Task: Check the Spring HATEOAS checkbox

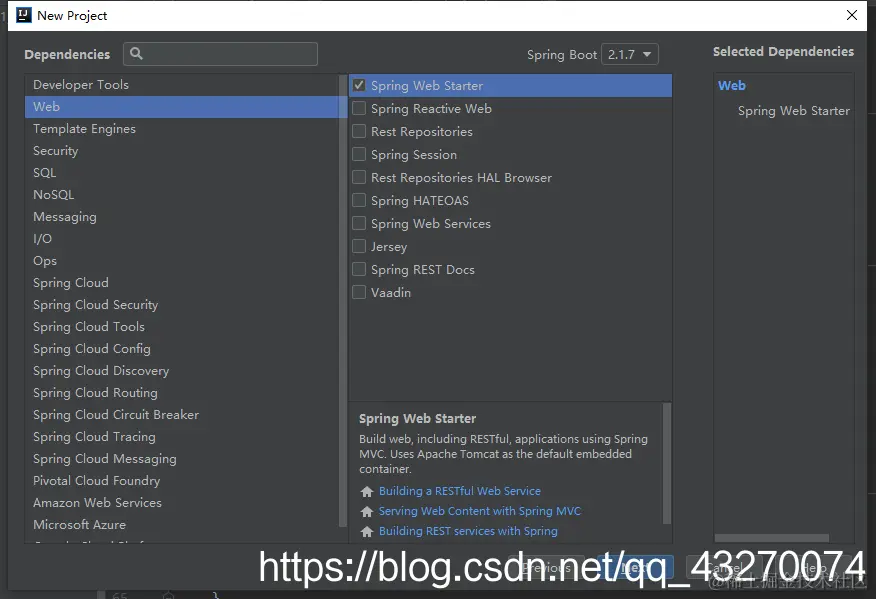Action: click(x=359, y=200)
